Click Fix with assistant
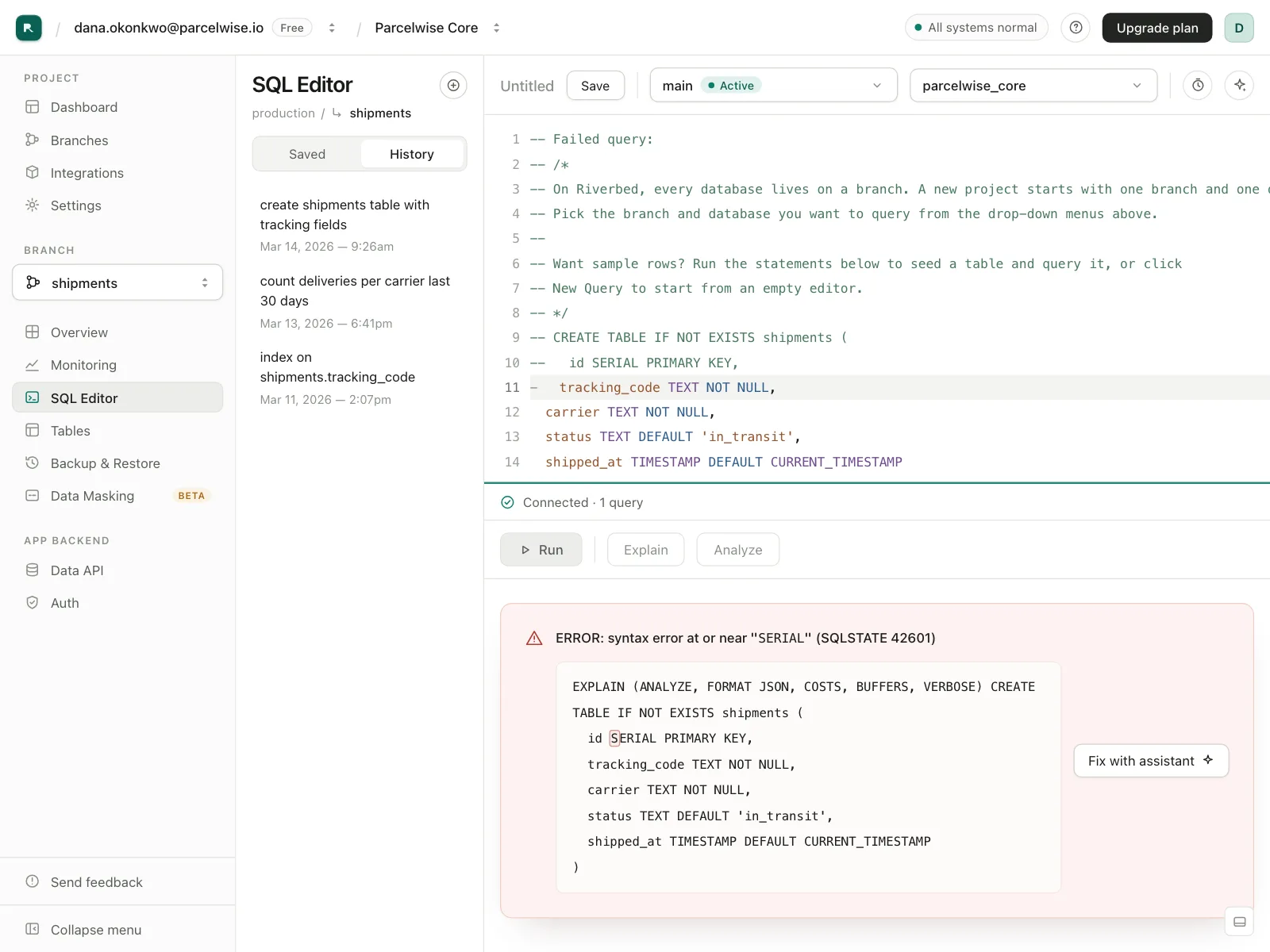This screenshot has height=952, width=1270. 1151,761
